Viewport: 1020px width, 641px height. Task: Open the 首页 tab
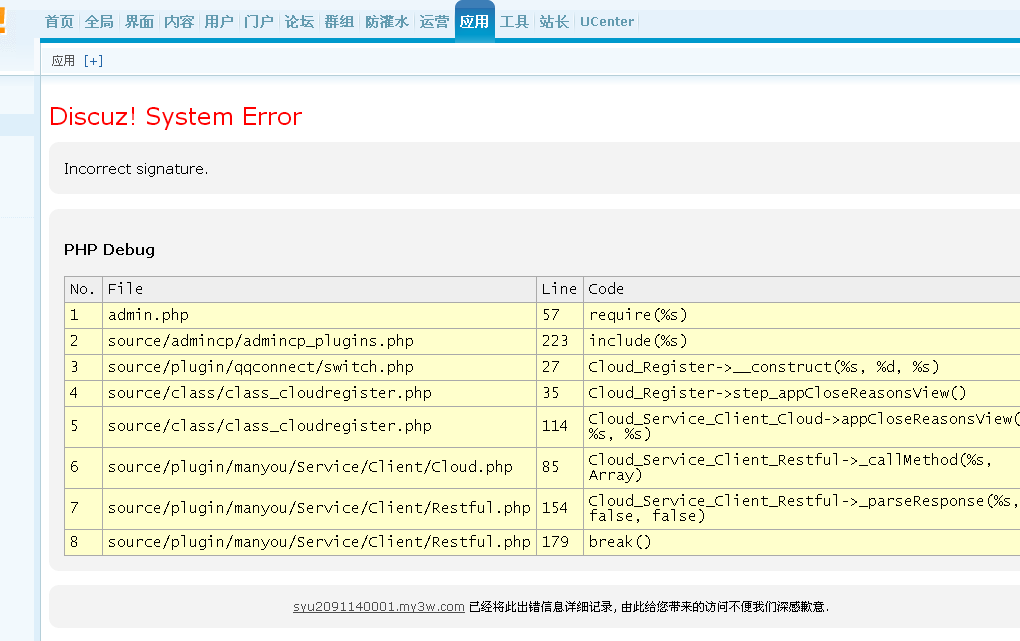coord(59,21)
